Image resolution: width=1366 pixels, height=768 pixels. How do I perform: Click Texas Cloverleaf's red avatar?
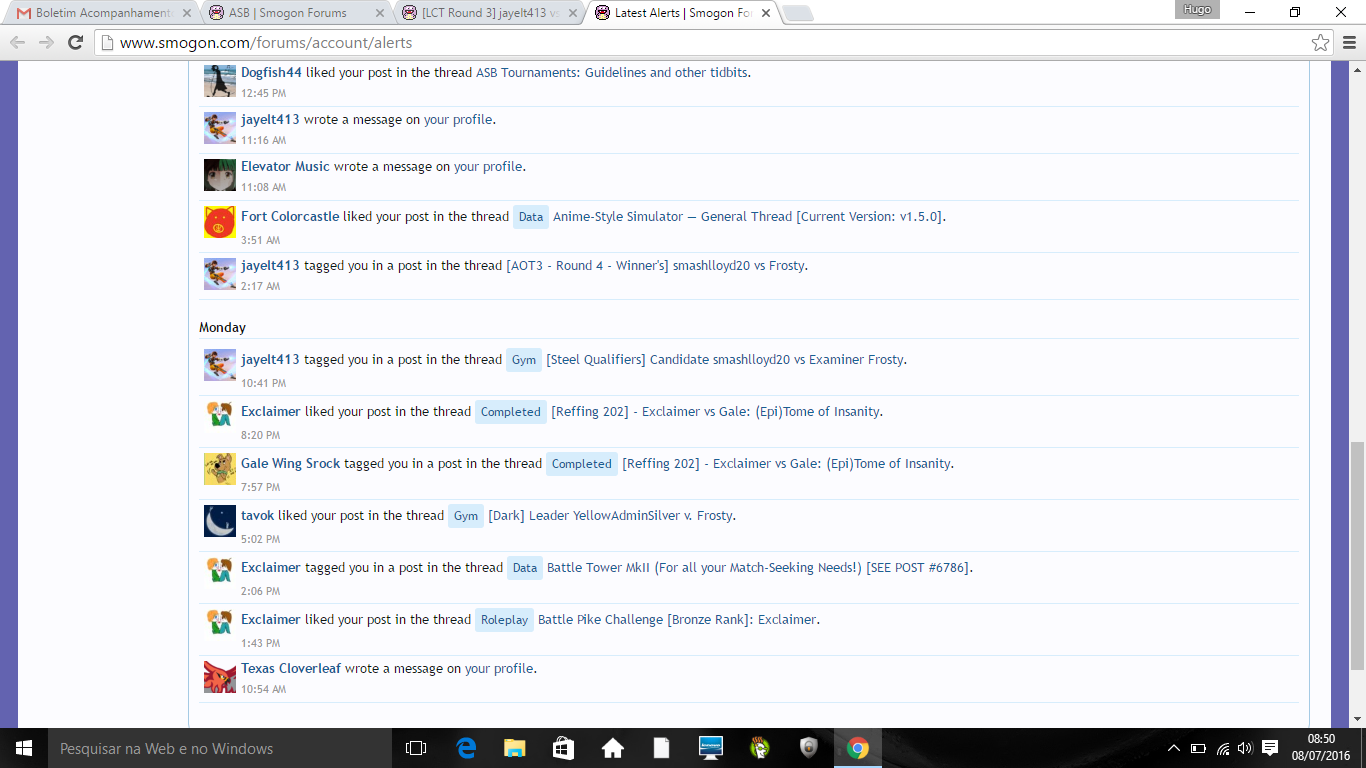(219, 677)
